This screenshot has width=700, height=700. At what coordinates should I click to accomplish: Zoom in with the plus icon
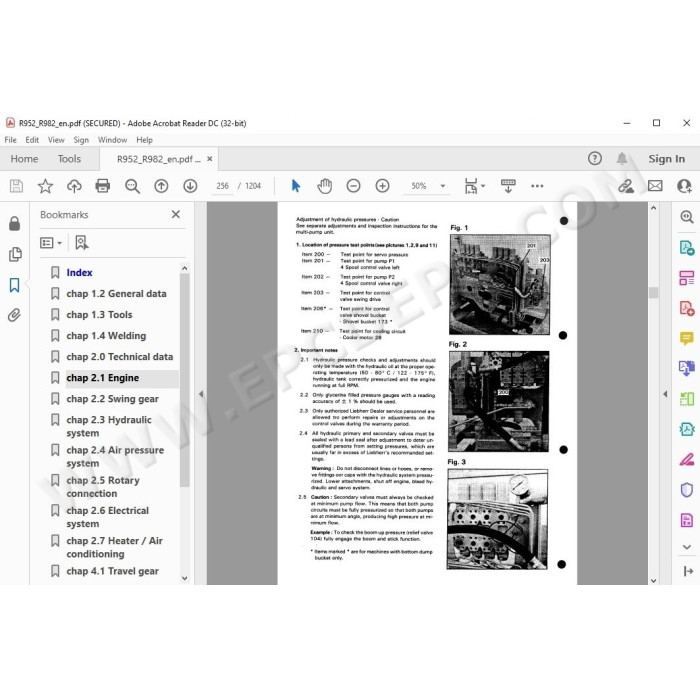[382, 186]
